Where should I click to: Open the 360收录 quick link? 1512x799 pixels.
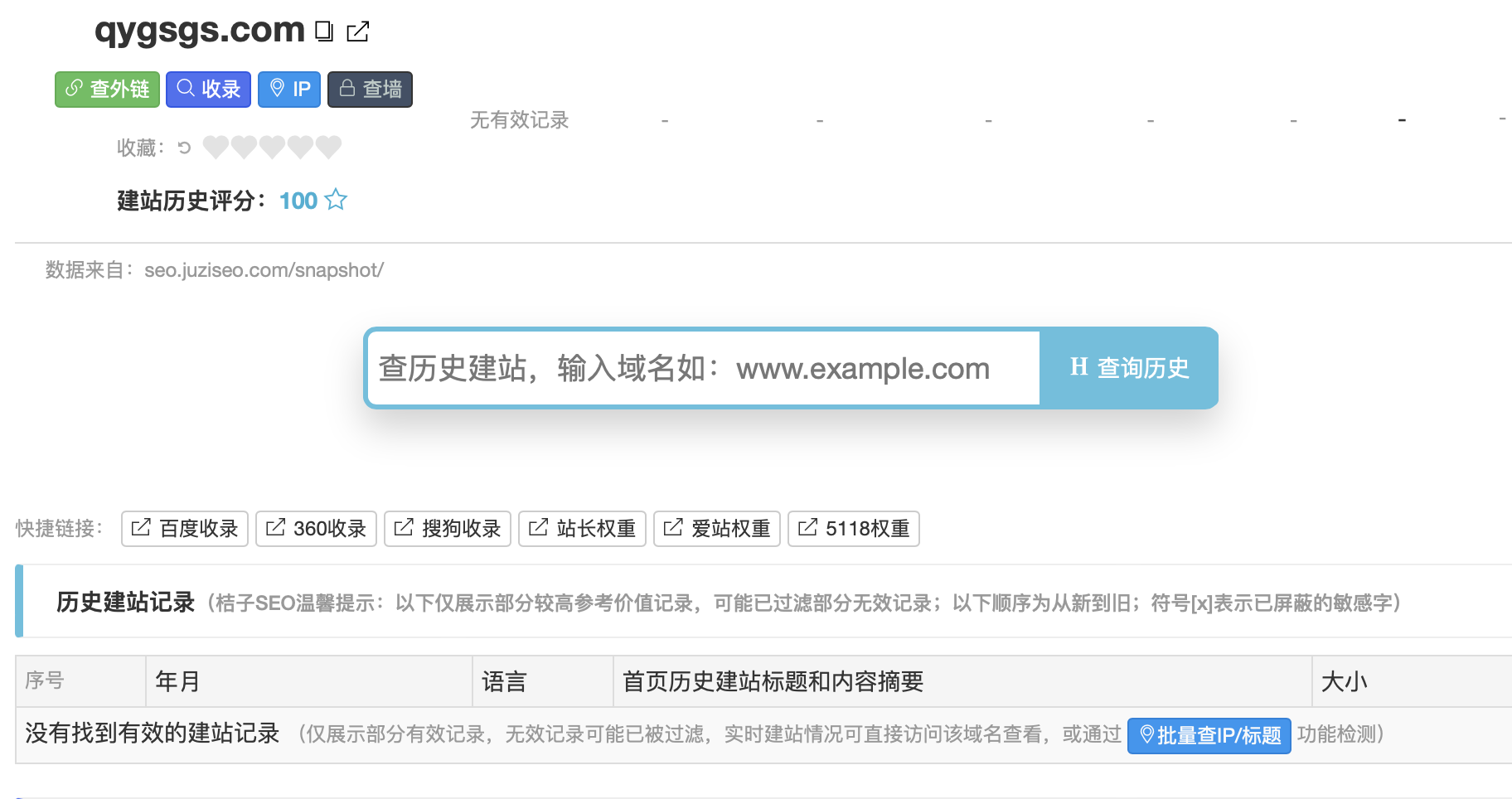click(316, 529)
